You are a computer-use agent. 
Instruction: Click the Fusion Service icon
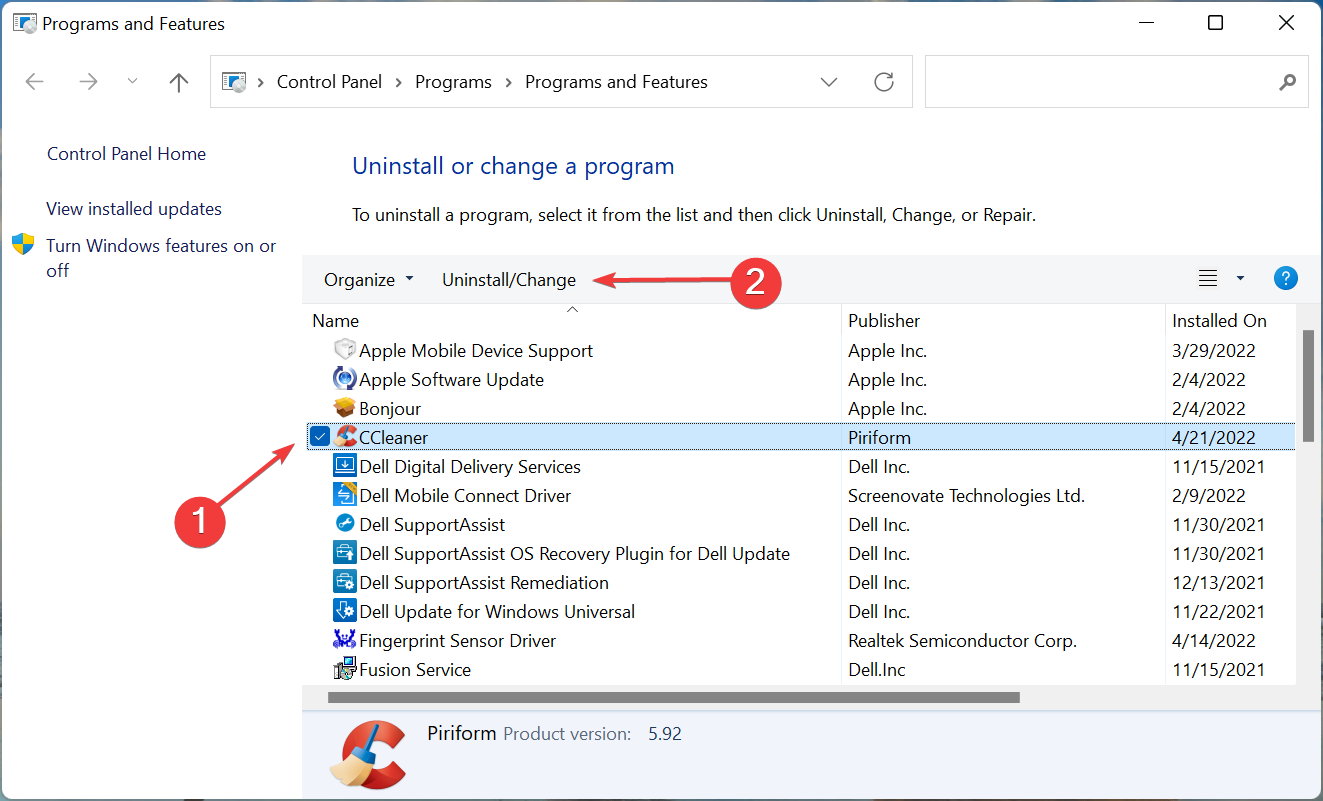point(345,669)
